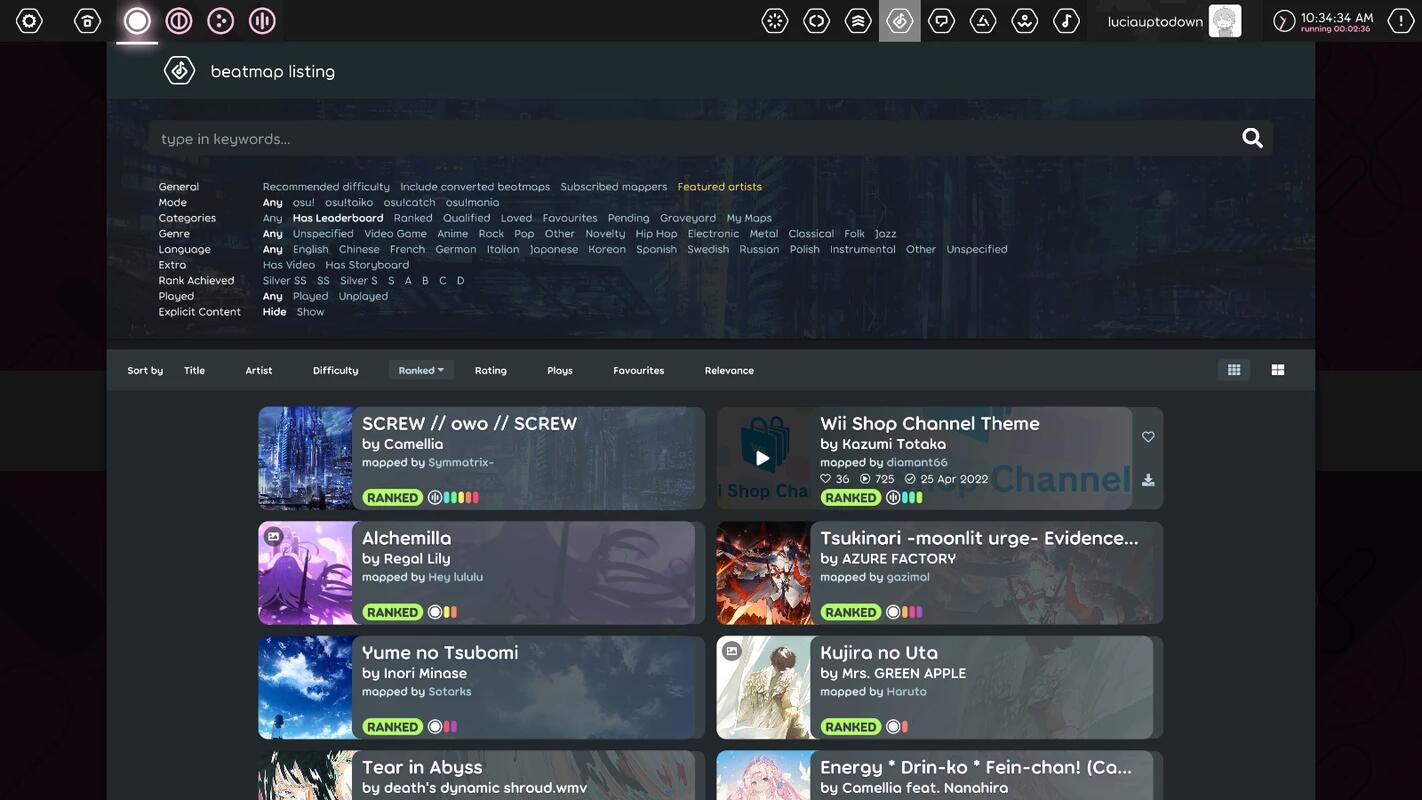Screen dimensions: 1422x800
Task: Open Kujira no Uta cover thumbnail
Action: (764, 688)
